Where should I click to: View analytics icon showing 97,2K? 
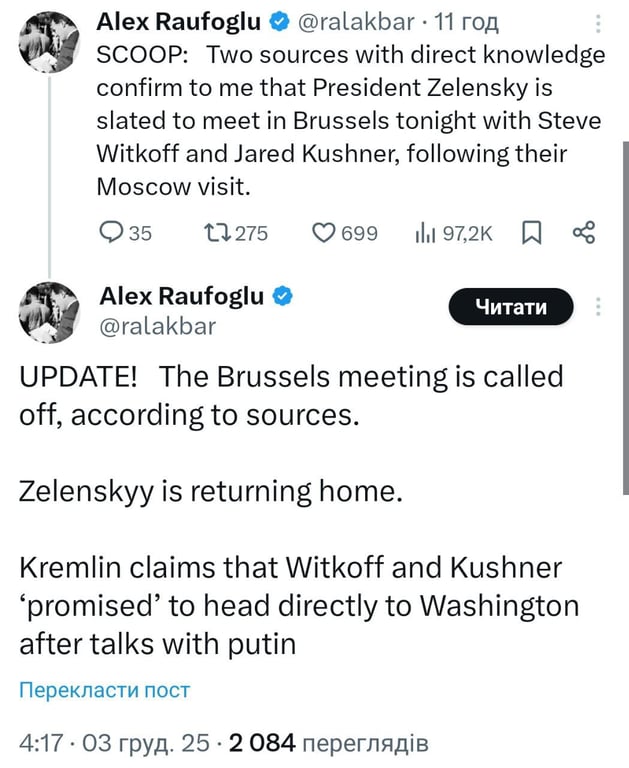[424, 233]
